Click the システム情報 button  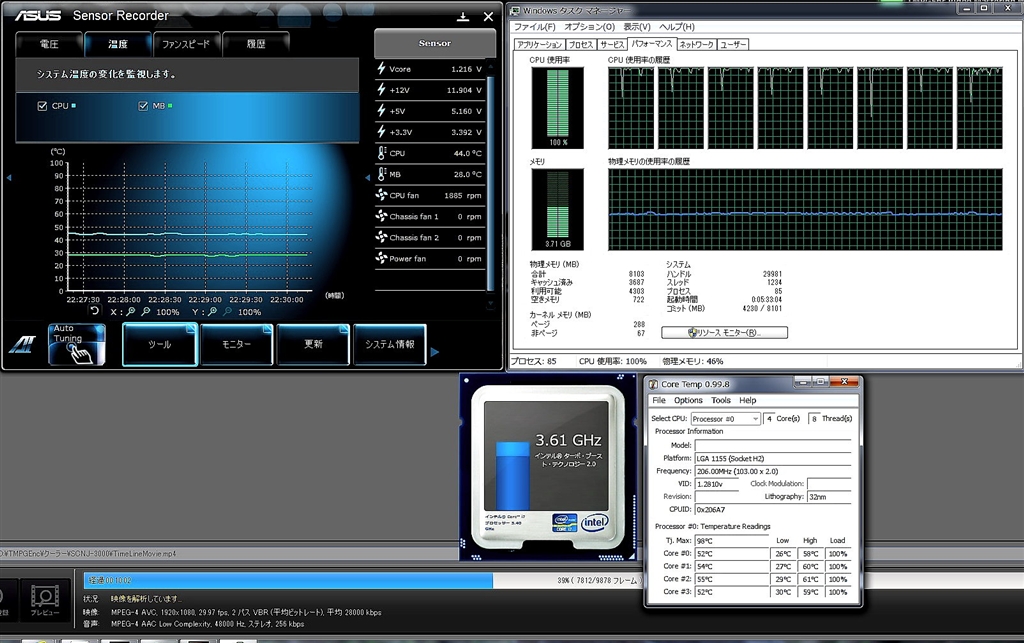(390, 344)
